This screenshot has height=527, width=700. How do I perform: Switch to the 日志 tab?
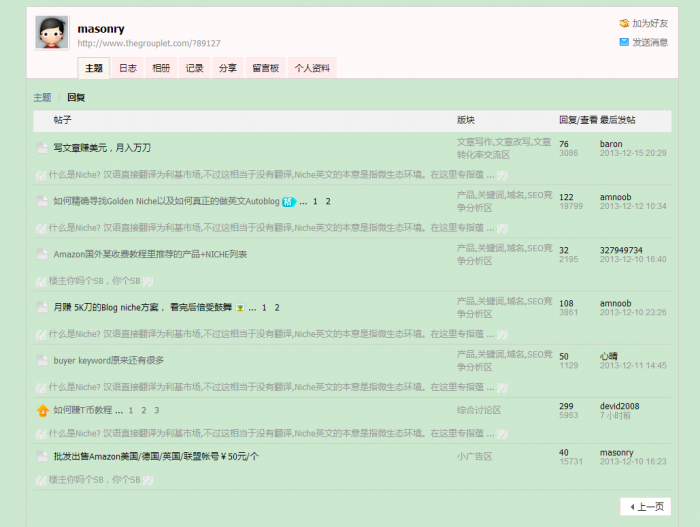[x=128, y=68]
